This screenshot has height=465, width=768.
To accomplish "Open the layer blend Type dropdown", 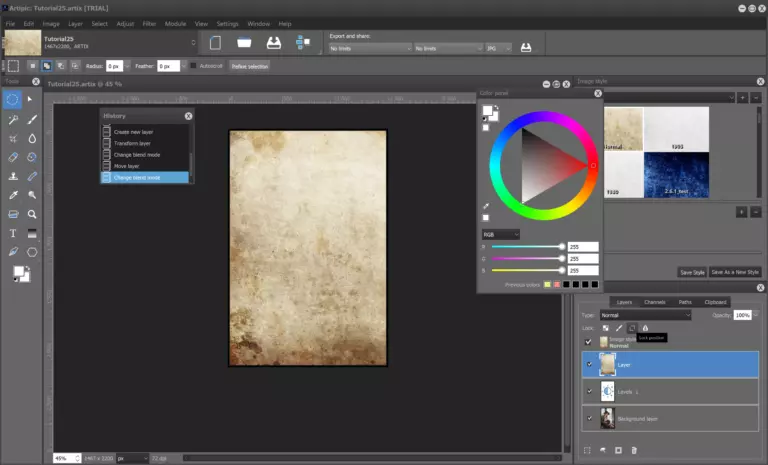I will 645,315.
